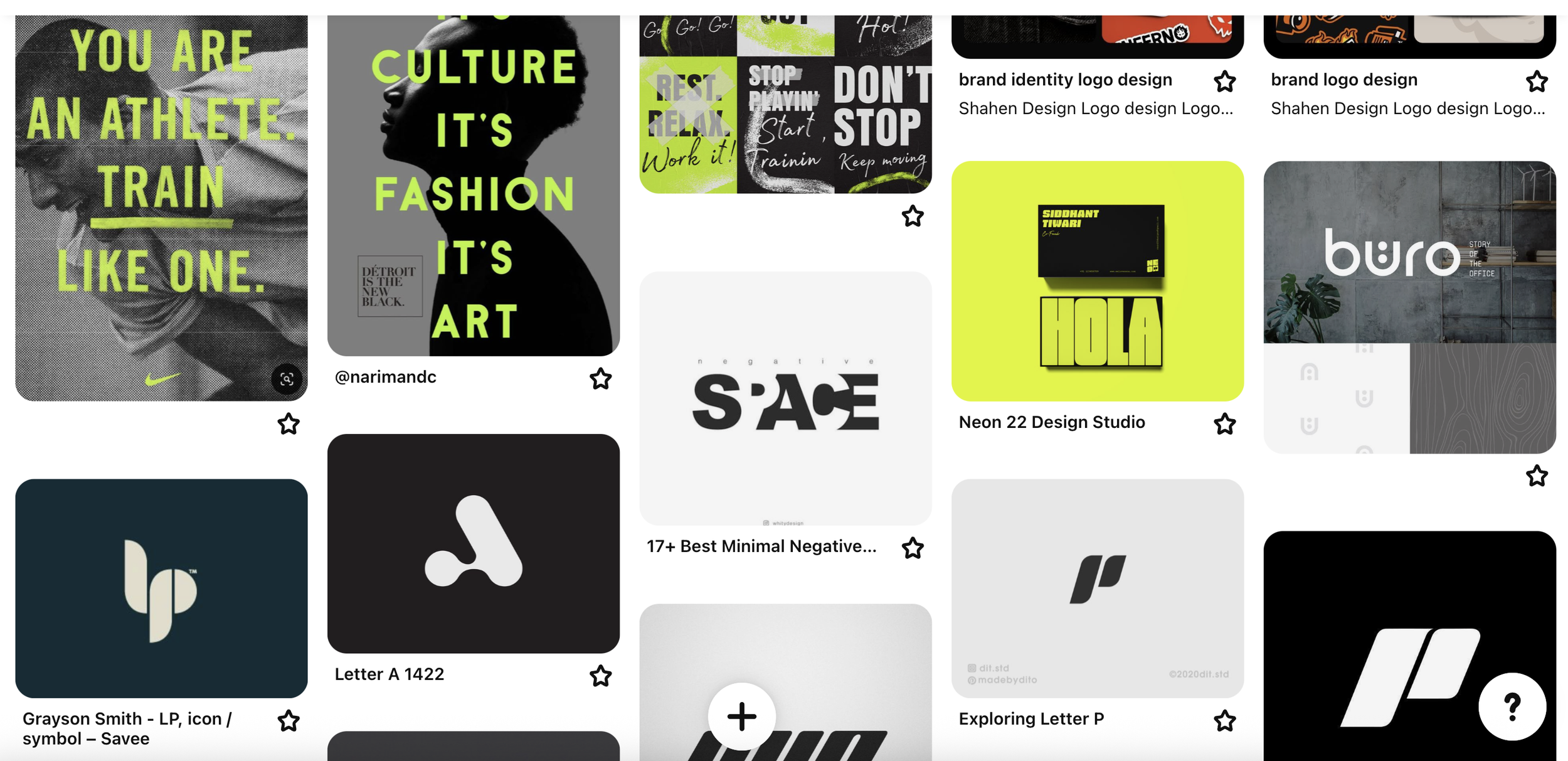Star the workout typography collage pin
1568x761 pixels.
point(913,216)
